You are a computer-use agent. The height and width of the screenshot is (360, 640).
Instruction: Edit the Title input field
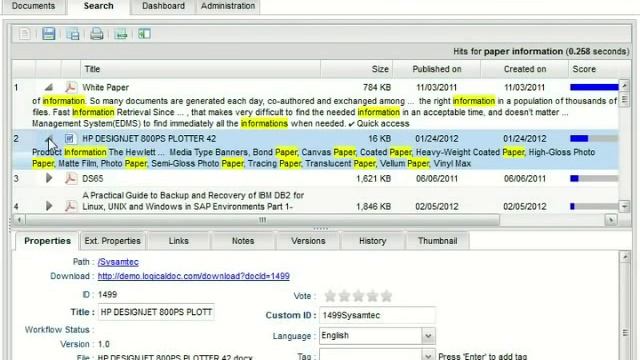[156, 312]
